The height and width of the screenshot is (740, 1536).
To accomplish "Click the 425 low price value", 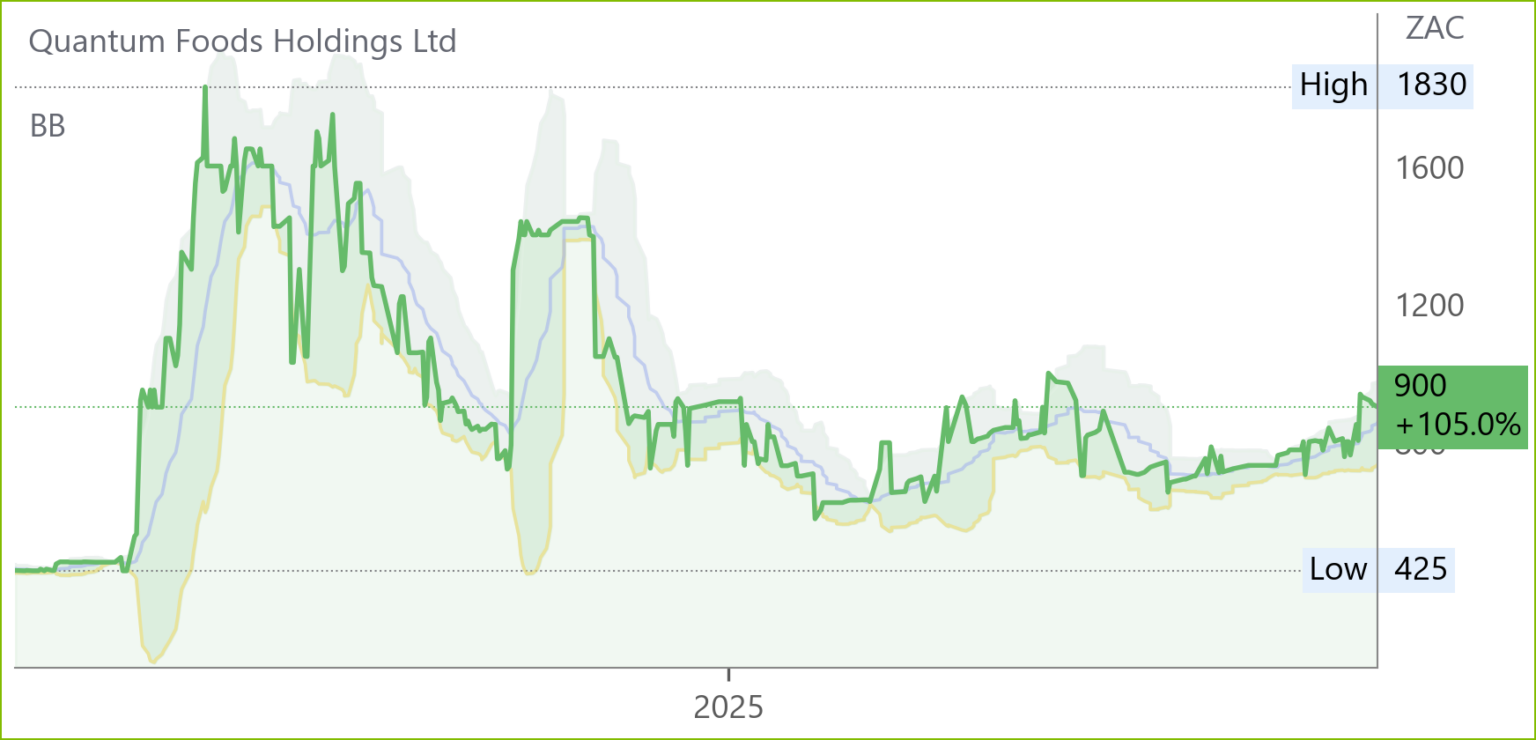I will (x=1420, y=570).
